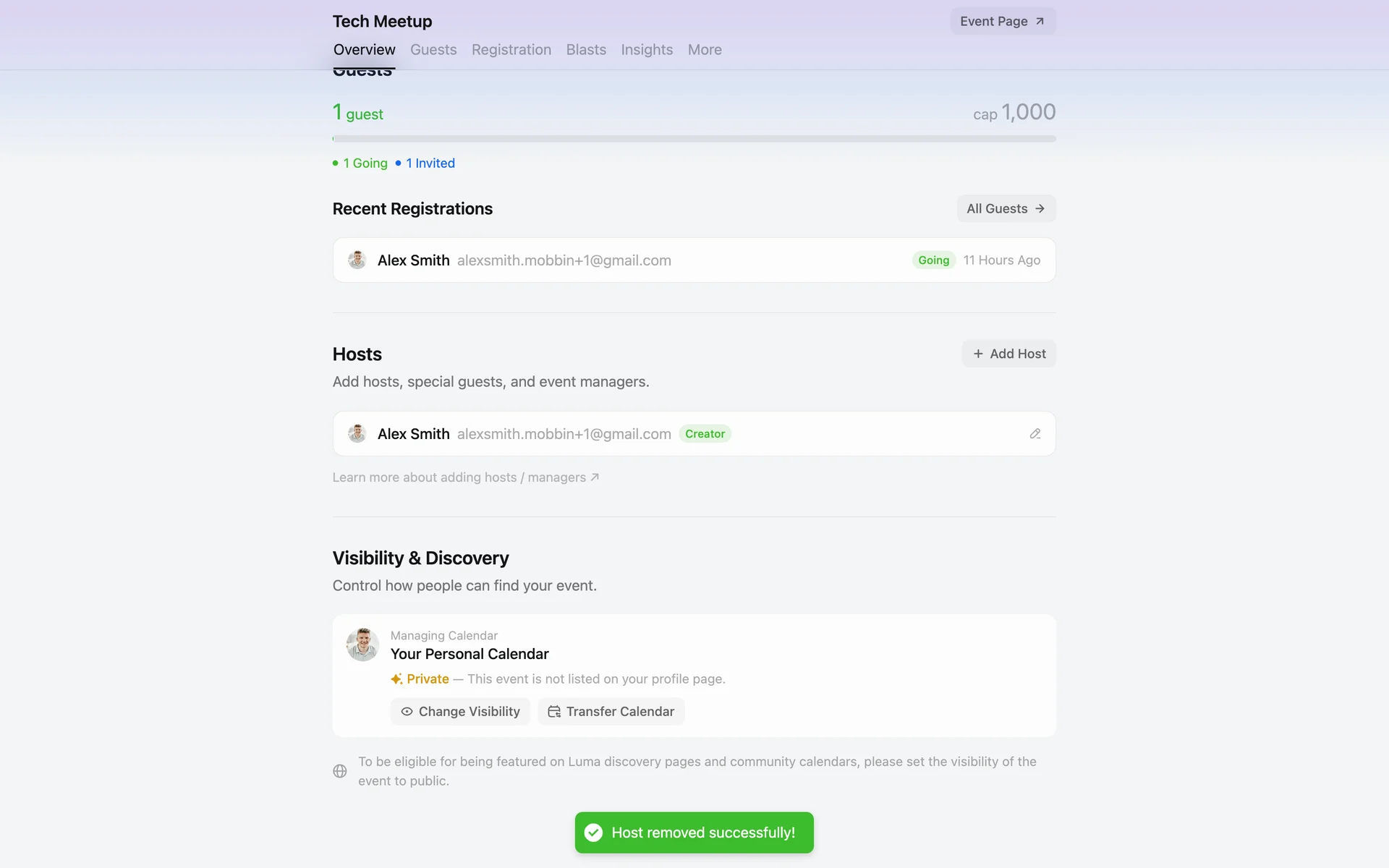Expand the More tab menu

click(x=705, y=50)
